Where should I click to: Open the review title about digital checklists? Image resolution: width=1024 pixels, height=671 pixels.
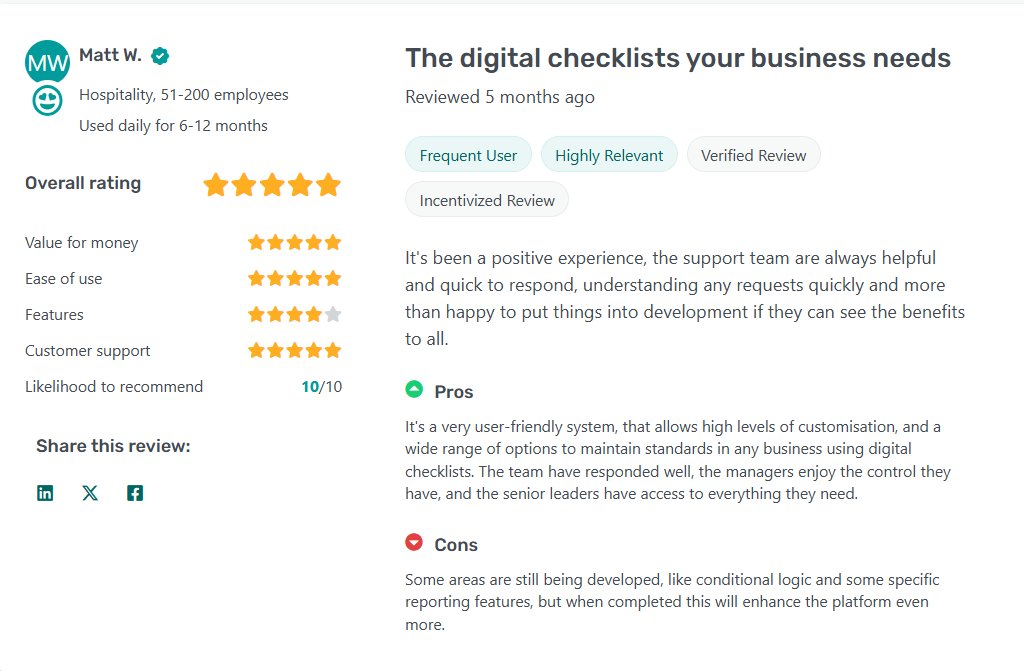(677, 58)
